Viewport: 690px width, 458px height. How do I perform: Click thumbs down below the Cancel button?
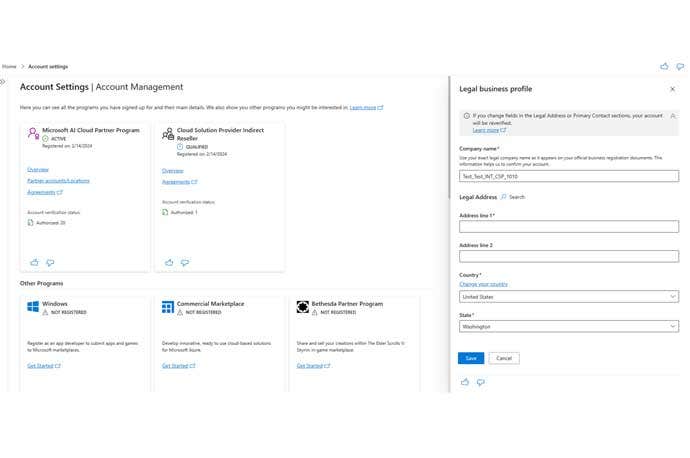coord(480,382)
